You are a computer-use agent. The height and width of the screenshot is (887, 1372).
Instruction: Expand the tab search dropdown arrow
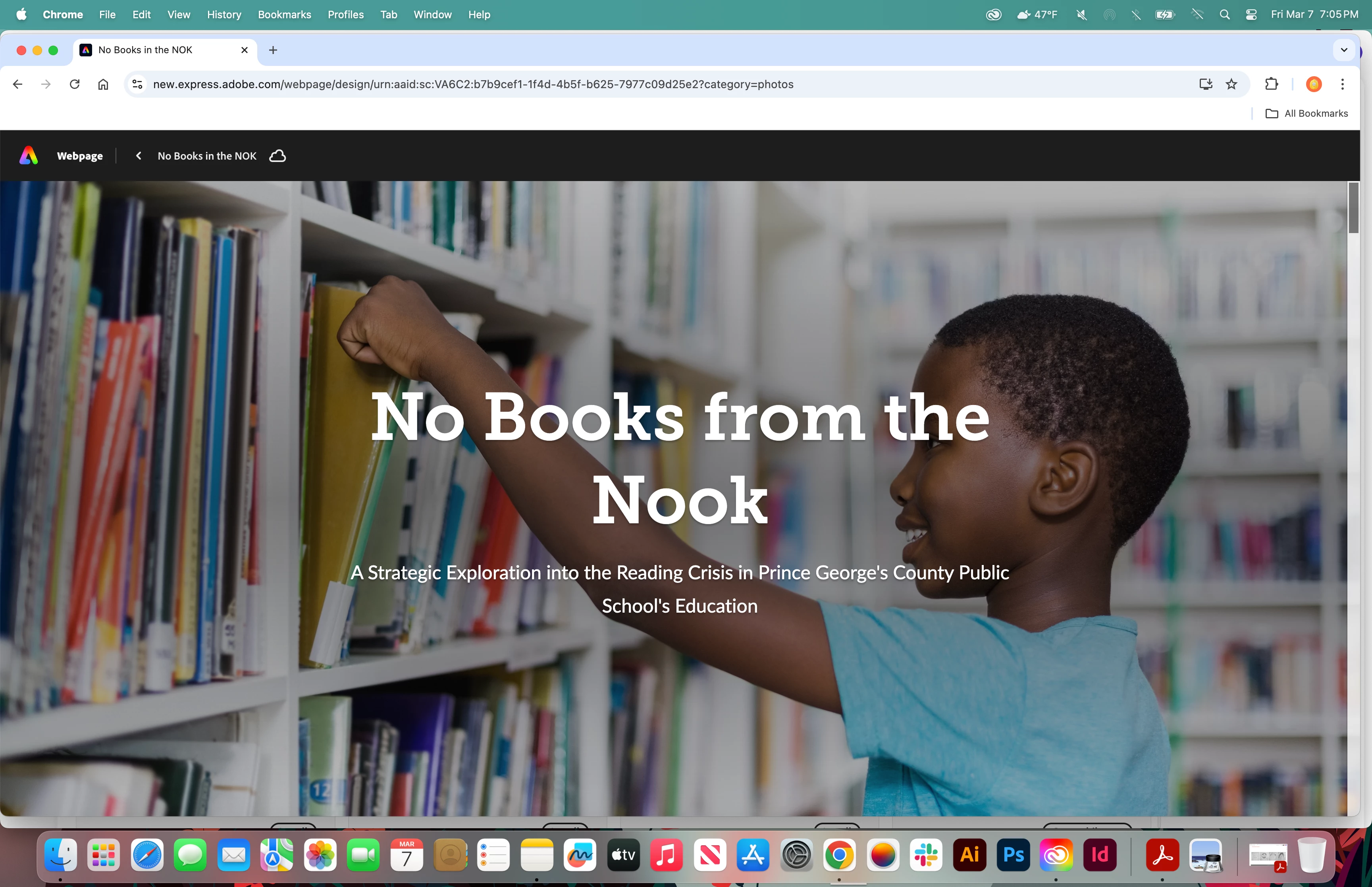[x=1344, y=50]
